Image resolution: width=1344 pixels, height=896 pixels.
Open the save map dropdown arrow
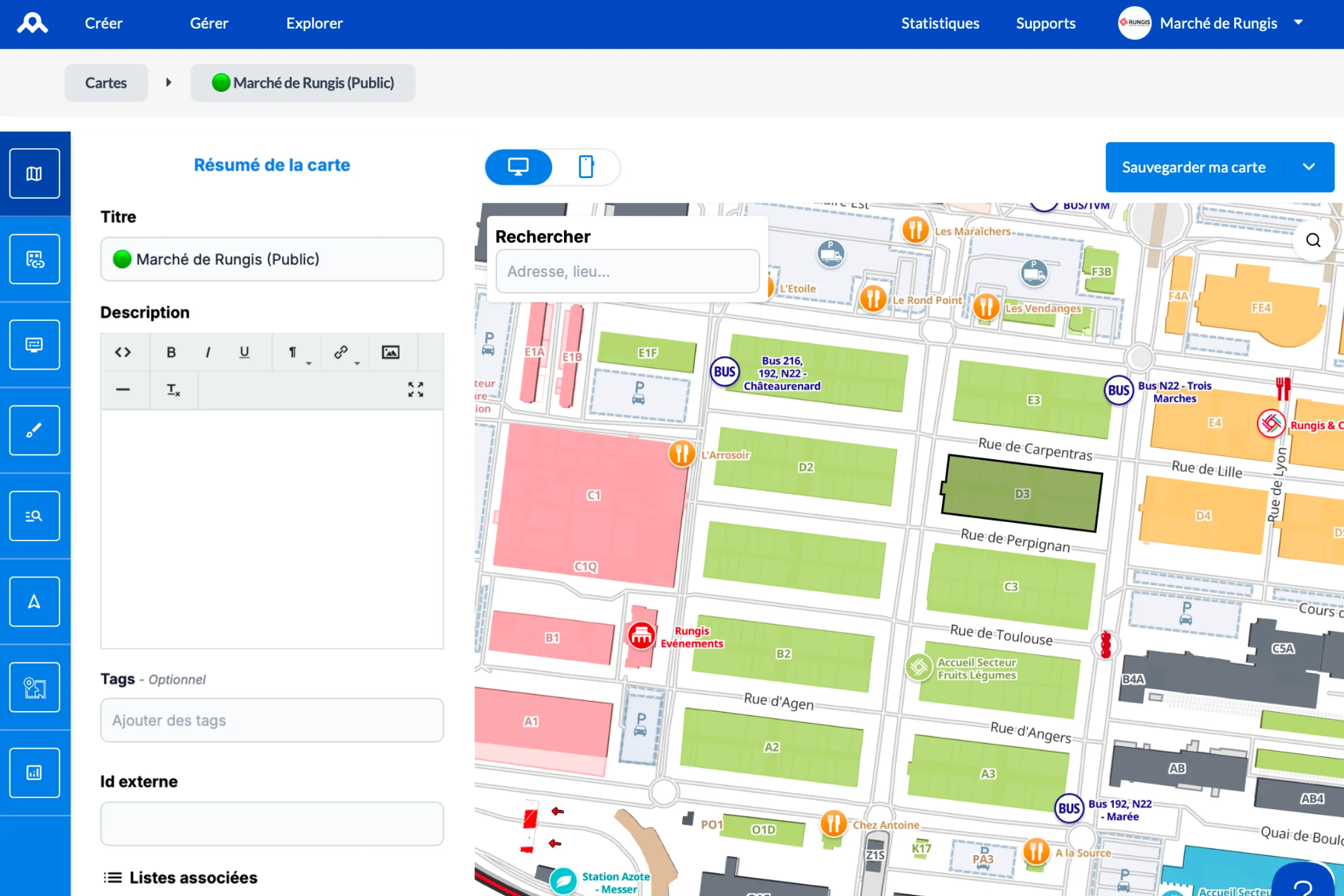pos(1309,167)
